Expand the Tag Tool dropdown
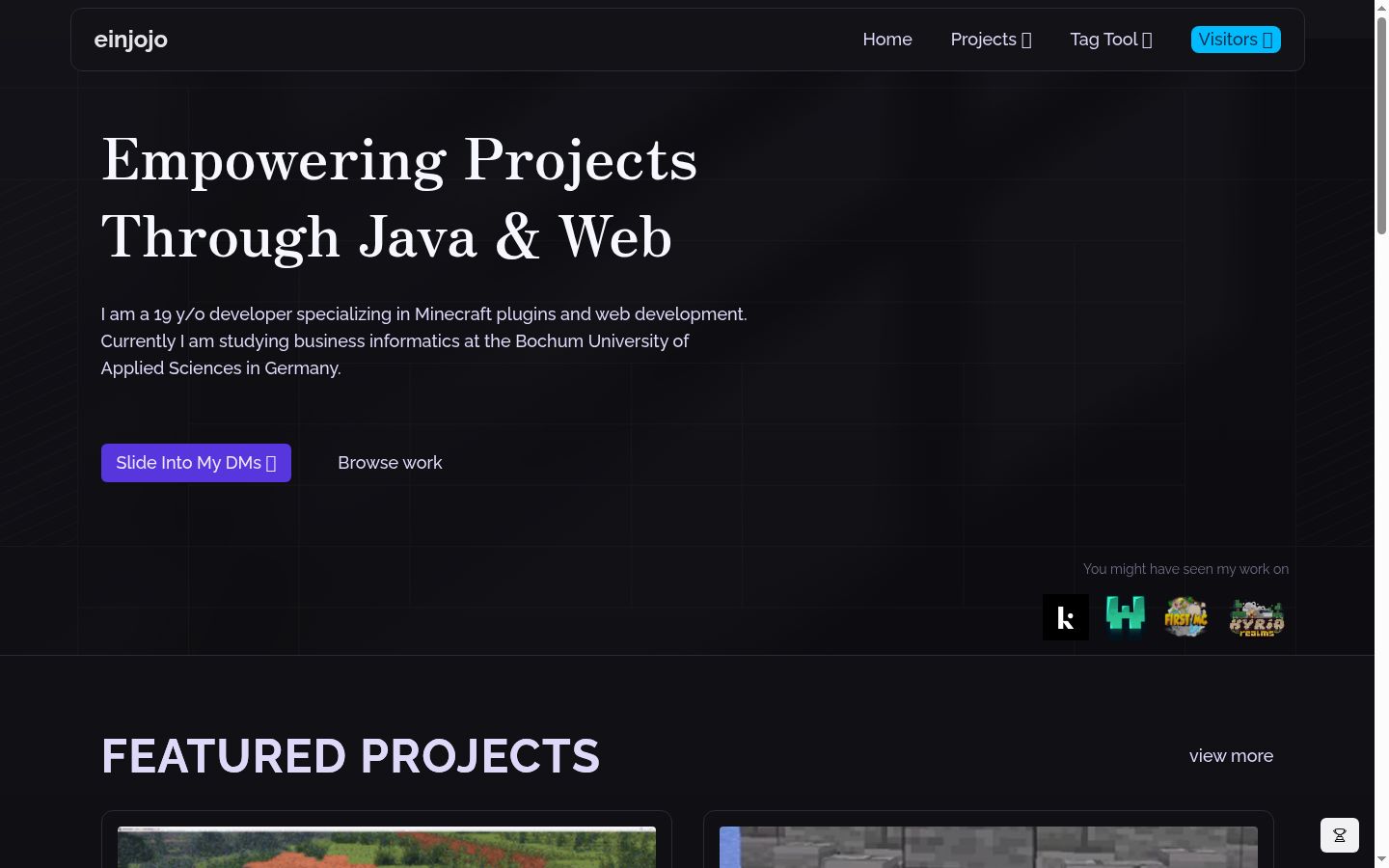The width and height of the screenshot is (1389, 868). (1111, 40)
